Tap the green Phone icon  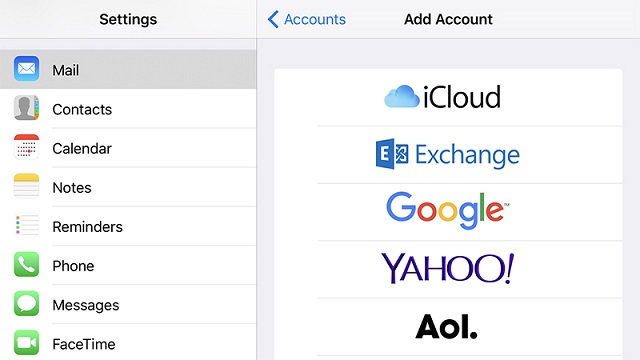[26, 264]
